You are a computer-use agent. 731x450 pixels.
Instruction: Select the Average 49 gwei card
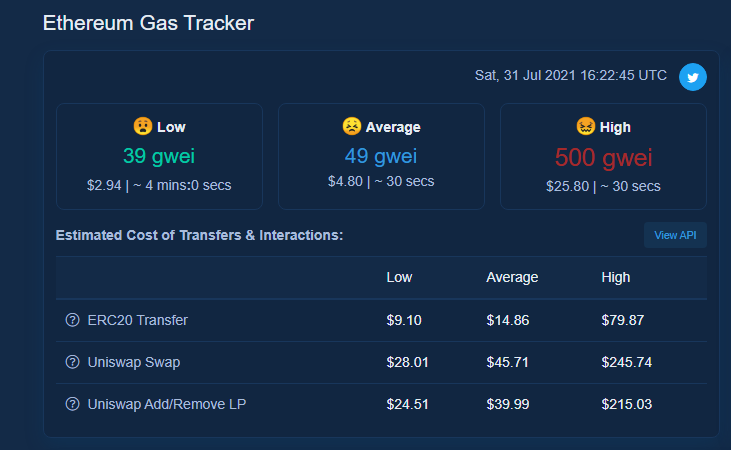click(381, 156)
